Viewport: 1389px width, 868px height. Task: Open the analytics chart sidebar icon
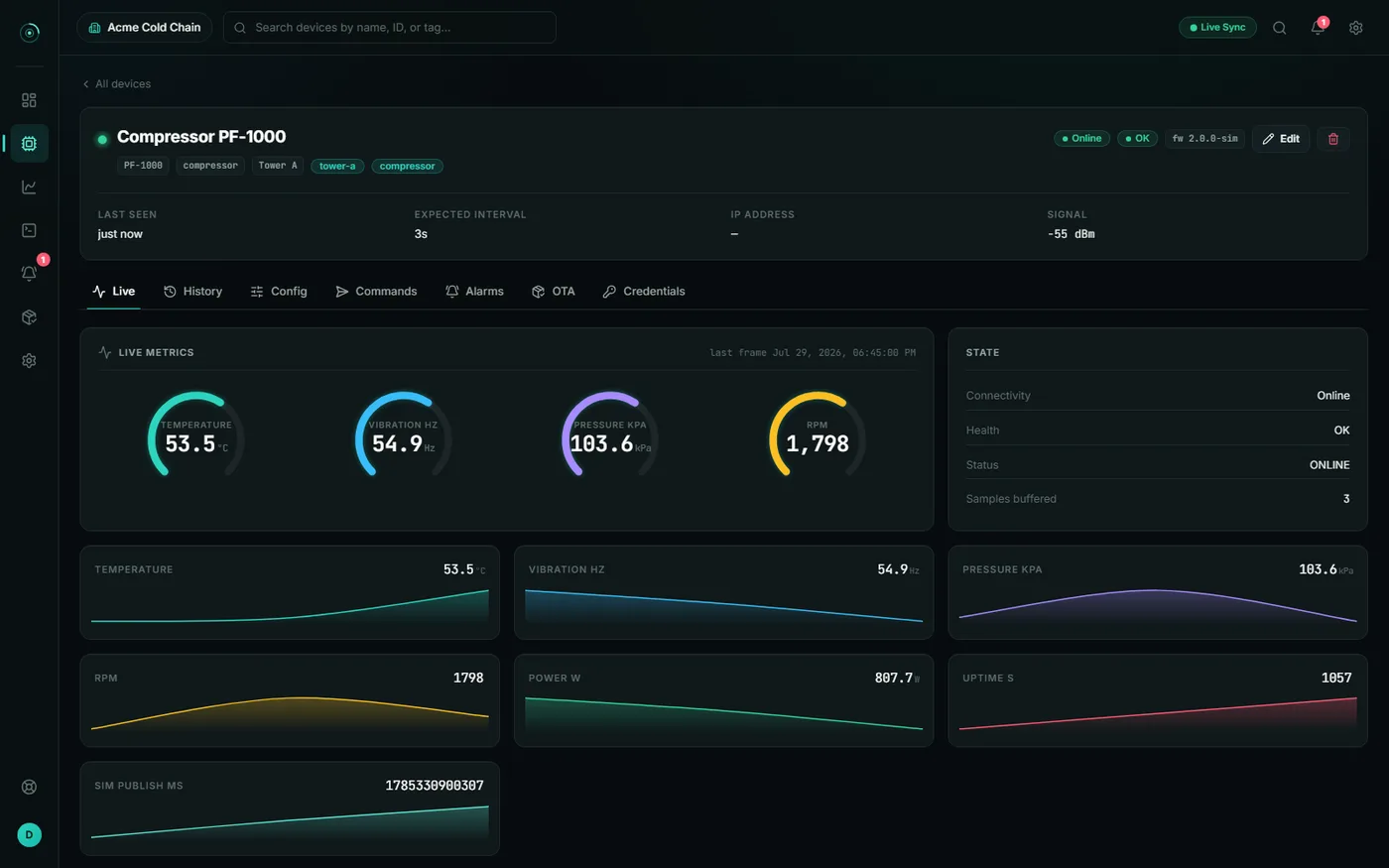[x=29, y=186]
